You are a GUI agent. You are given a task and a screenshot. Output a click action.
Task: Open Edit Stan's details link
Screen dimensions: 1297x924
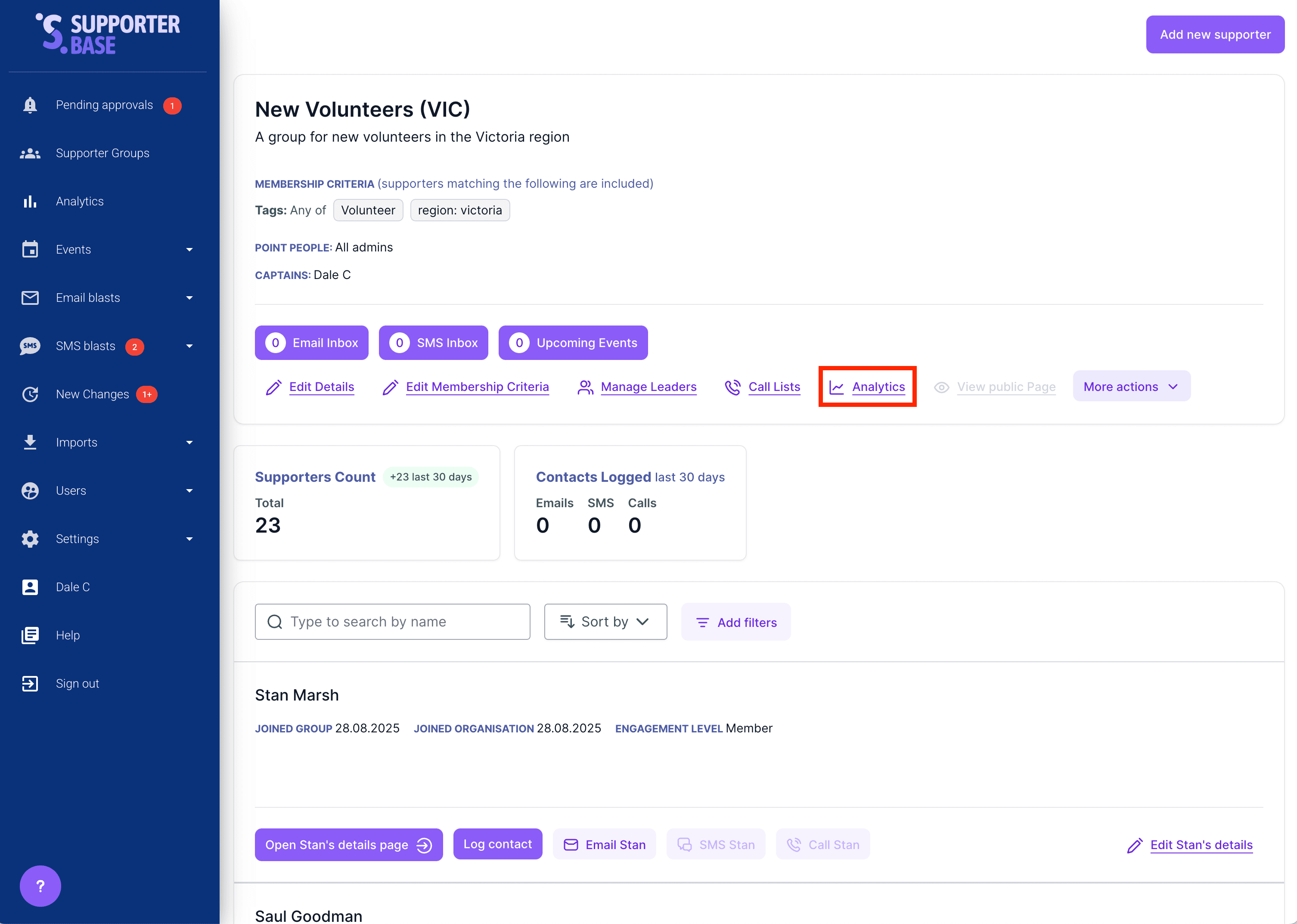pos(1201,844)
